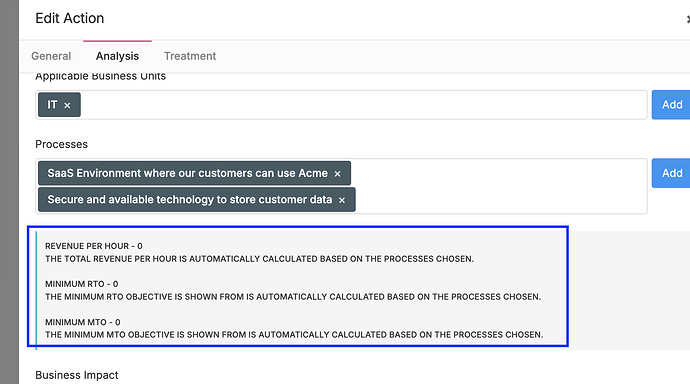This screenshot has height=384, width=690.
Task: Open the Treatment tab
Action: (190, 56)
